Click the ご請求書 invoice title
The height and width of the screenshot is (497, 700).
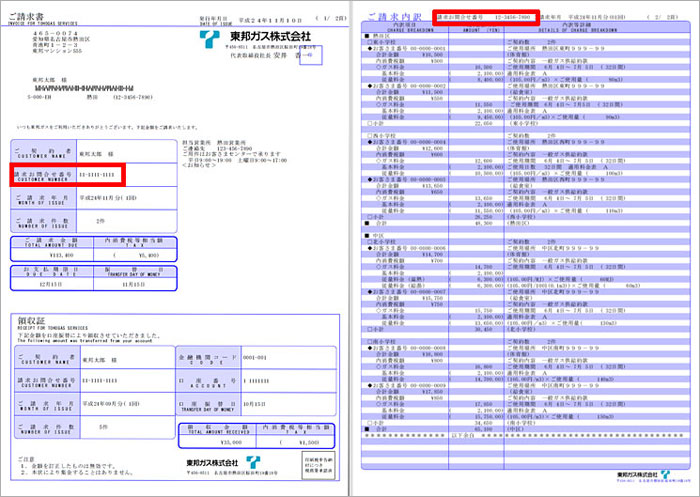point(25,16)
